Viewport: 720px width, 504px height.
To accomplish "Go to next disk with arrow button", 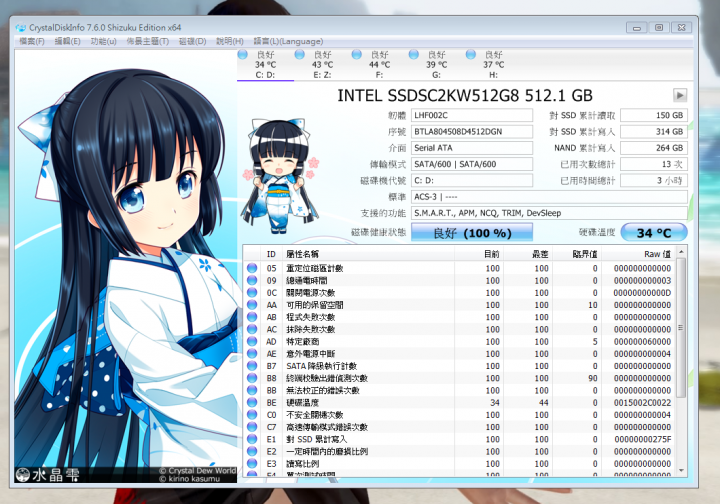I will point(680,95).
